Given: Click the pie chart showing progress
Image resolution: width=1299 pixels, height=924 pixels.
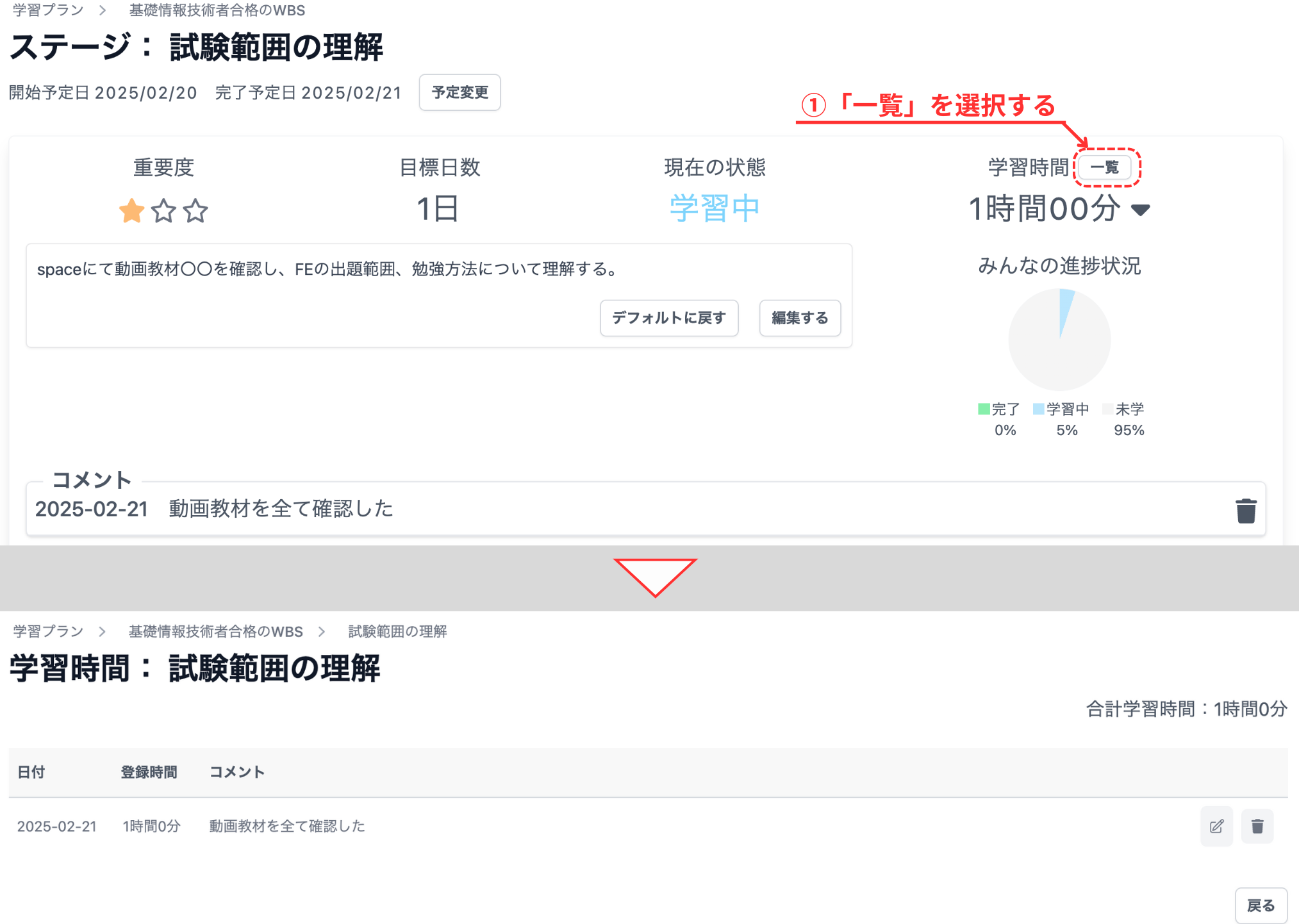Looking at the screenshot, I should point(1059,340).
